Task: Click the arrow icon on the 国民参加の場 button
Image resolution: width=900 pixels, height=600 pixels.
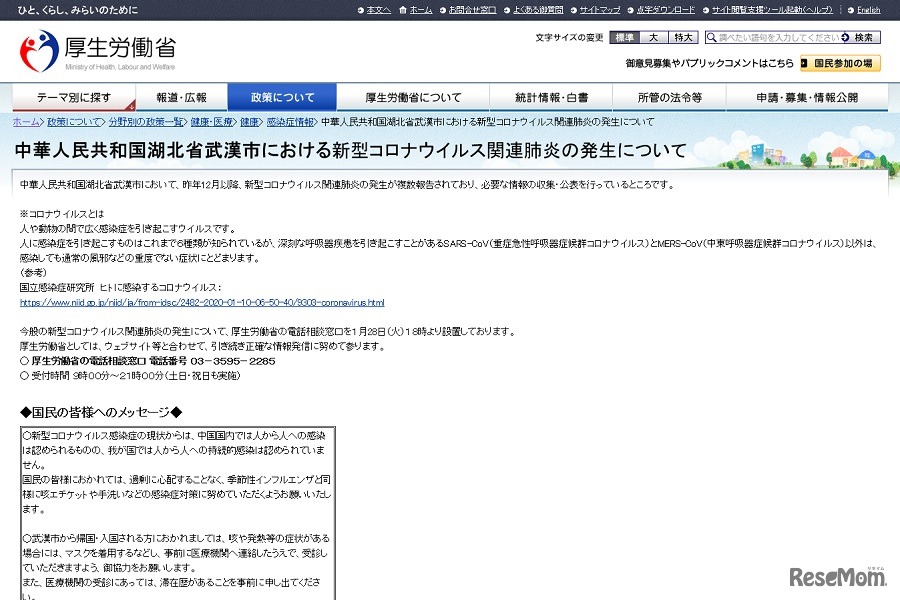Action: click(x=805, y=60)
